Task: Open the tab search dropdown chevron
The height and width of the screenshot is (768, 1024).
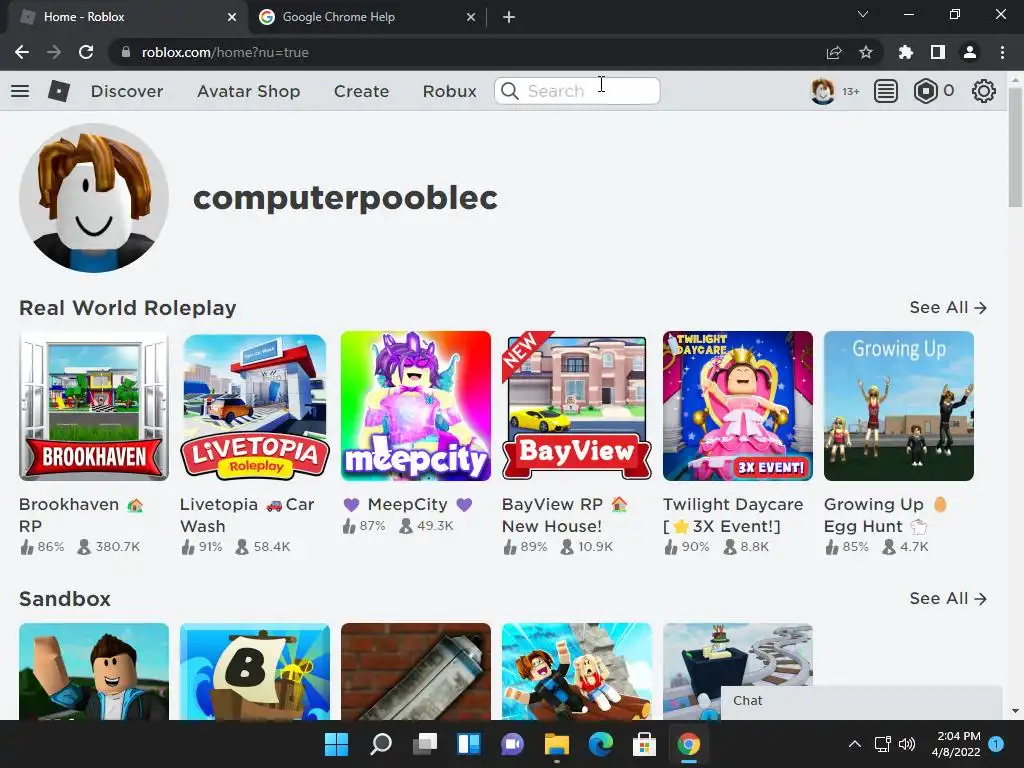Action: (863, 14)
